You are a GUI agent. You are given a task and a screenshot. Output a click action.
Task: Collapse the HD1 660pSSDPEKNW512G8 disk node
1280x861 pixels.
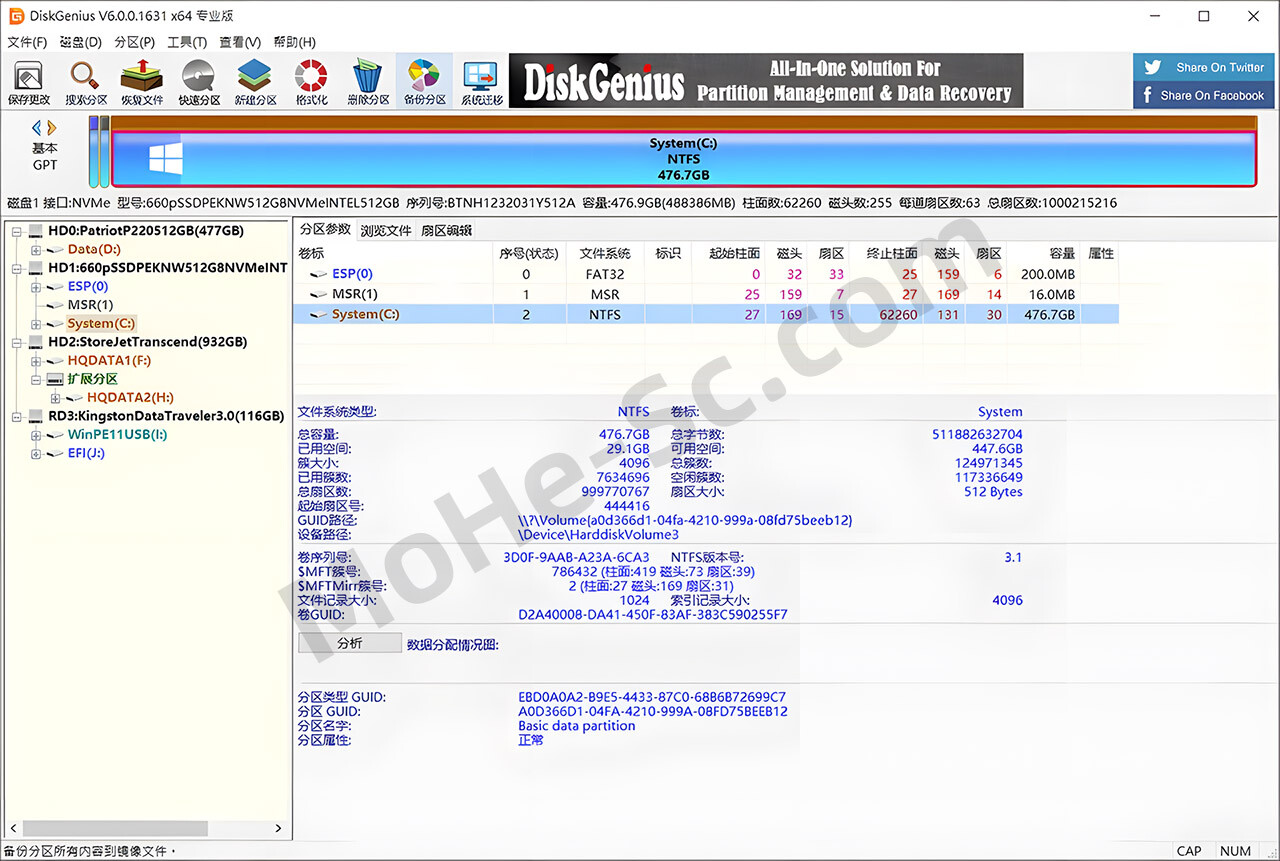tap(17, 268)
